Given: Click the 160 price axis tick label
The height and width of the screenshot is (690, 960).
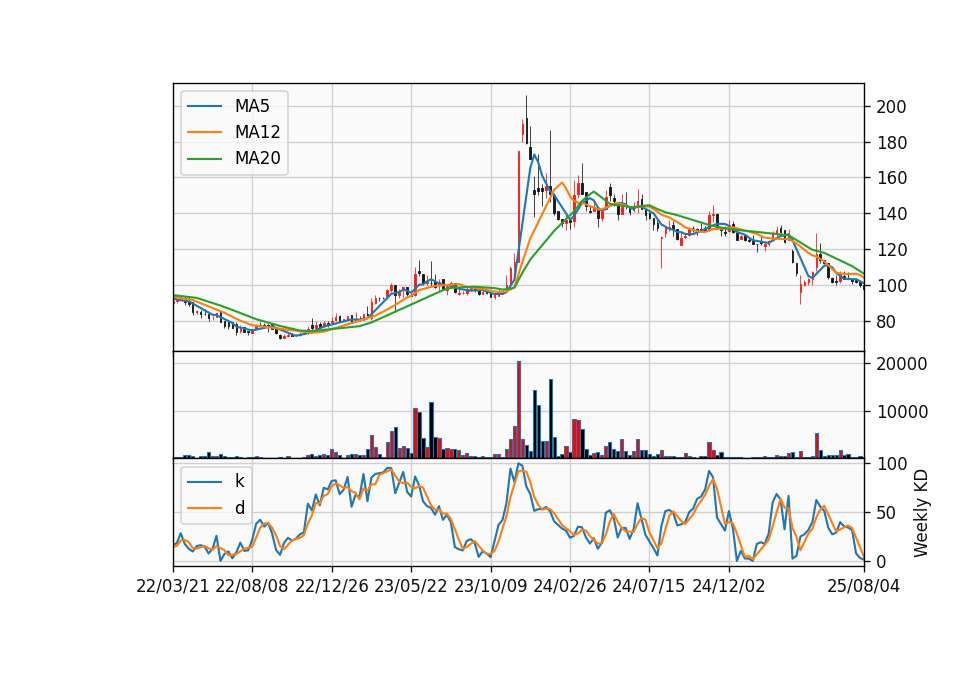Looking at the screenshot, I should coord(891,178).
